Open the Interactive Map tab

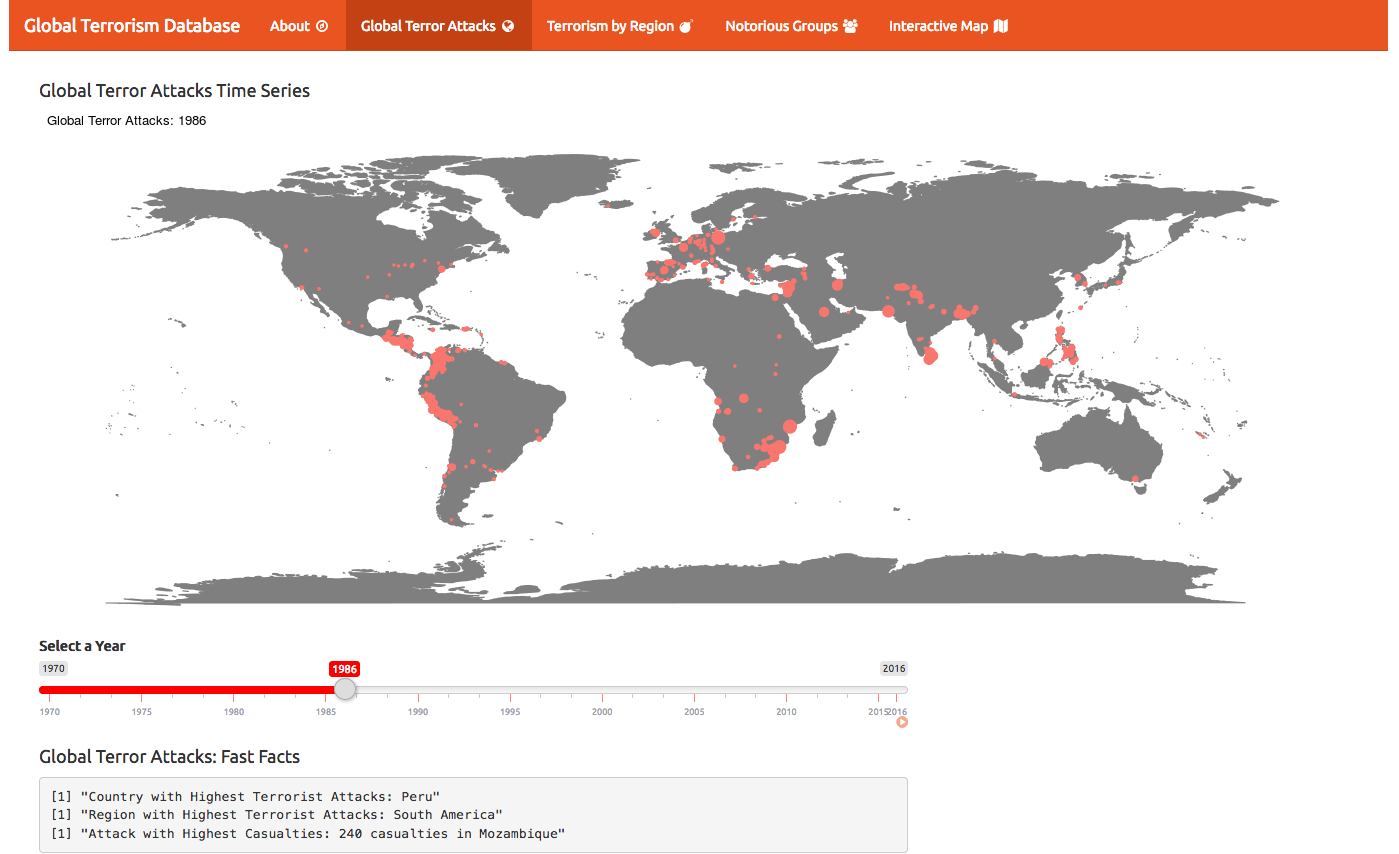pyautogui.click(x=938, y=26)
